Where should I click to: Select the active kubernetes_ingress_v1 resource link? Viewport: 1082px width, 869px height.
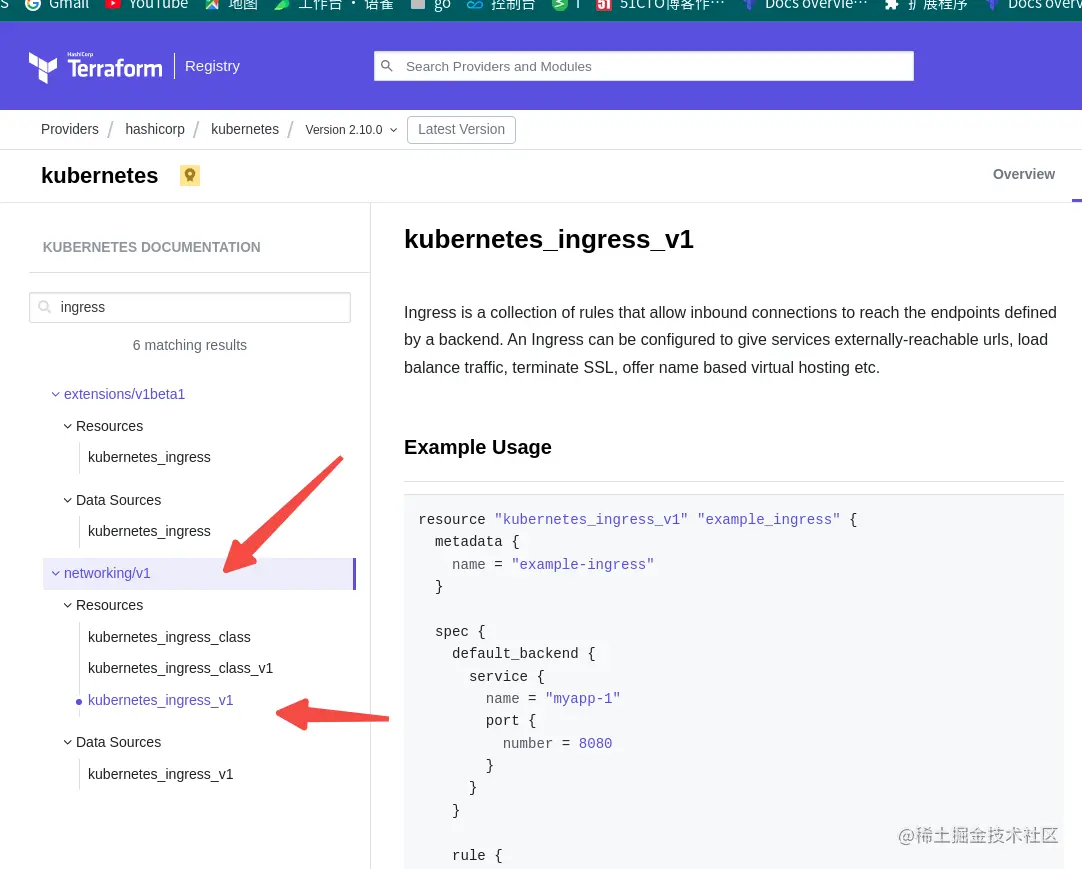point(160,700)
